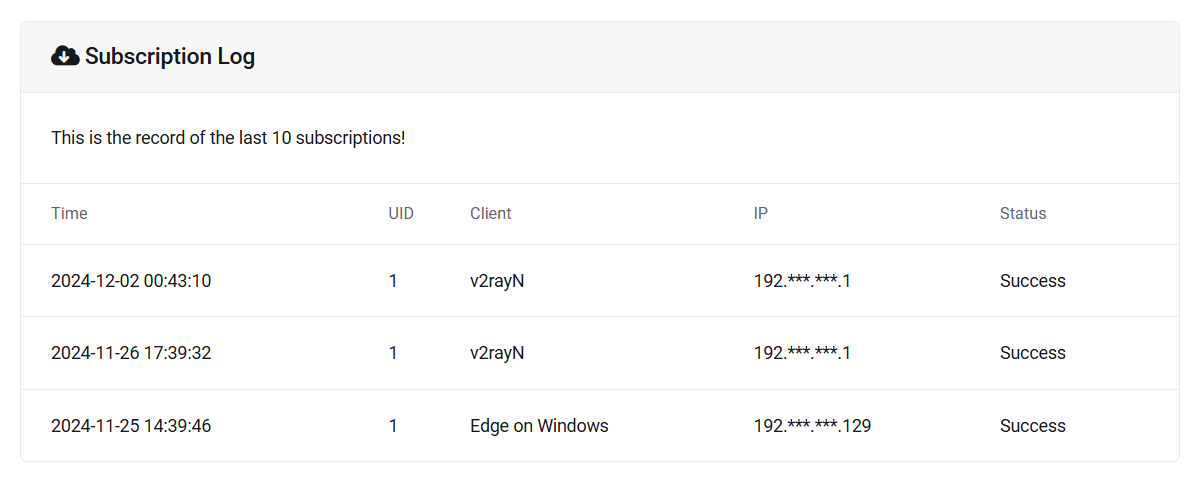Click the masked IP in the first row

(802, 281)
